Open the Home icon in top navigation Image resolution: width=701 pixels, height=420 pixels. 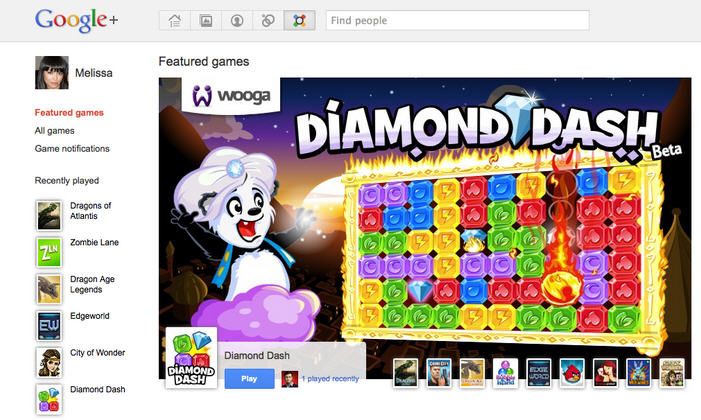pyautogui.click(x=174, y=21)
